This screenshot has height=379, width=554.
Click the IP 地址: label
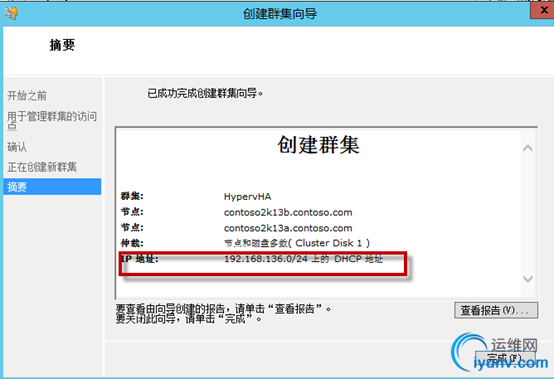pyautogui.click(x=140, y=259)
